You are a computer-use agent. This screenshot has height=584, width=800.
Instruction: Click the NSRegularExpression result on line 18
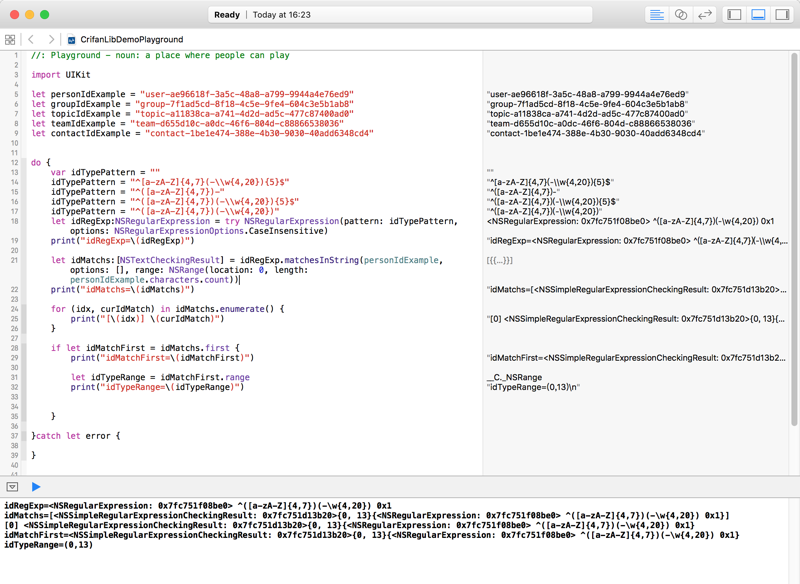(x=630, y=221)
